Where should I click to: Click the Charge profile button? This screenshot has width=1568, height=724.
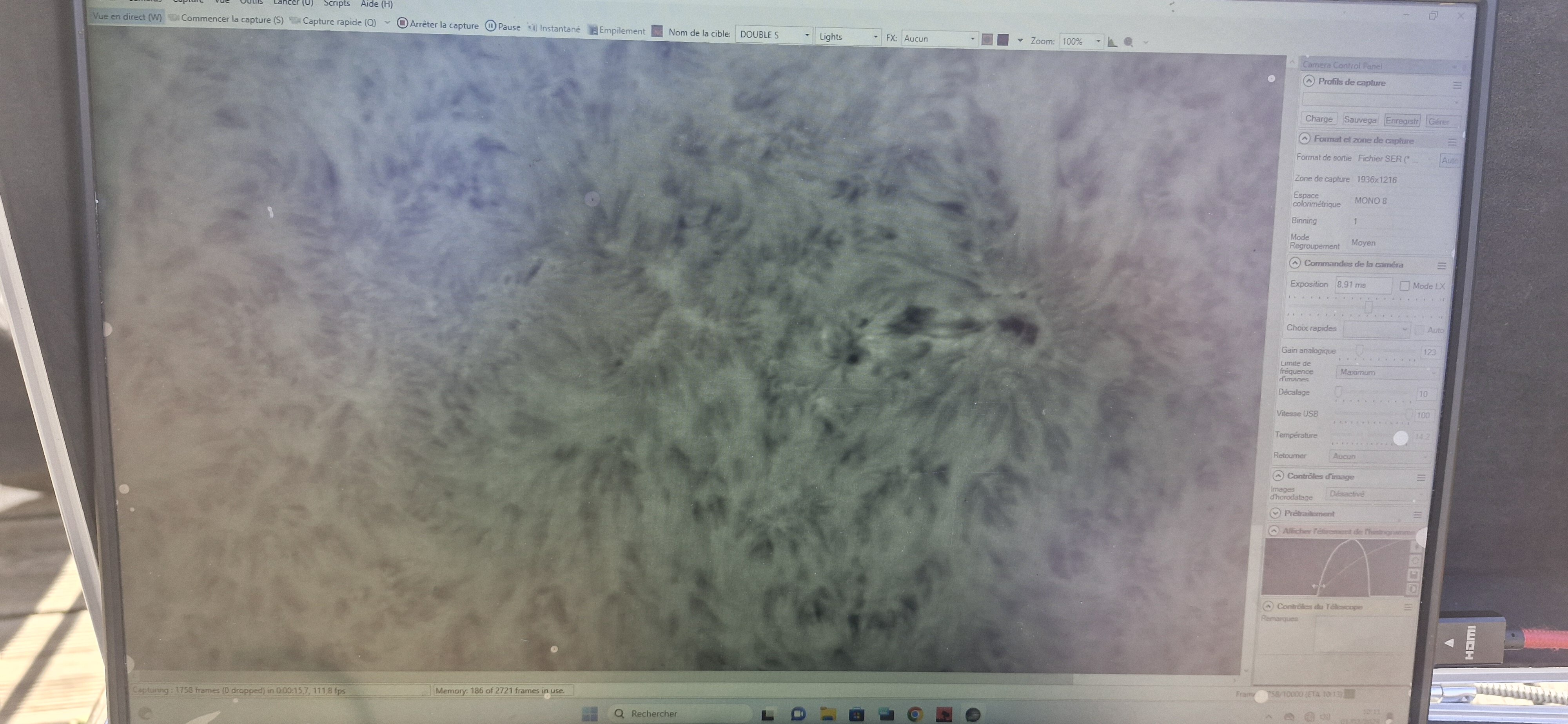1318,119
